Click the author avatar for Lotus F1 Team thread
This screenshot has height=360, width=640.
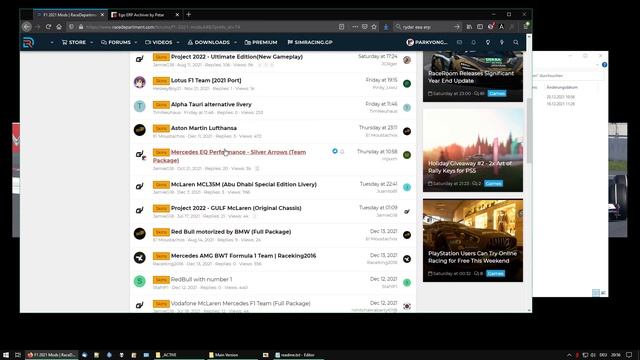pos(140,82)
